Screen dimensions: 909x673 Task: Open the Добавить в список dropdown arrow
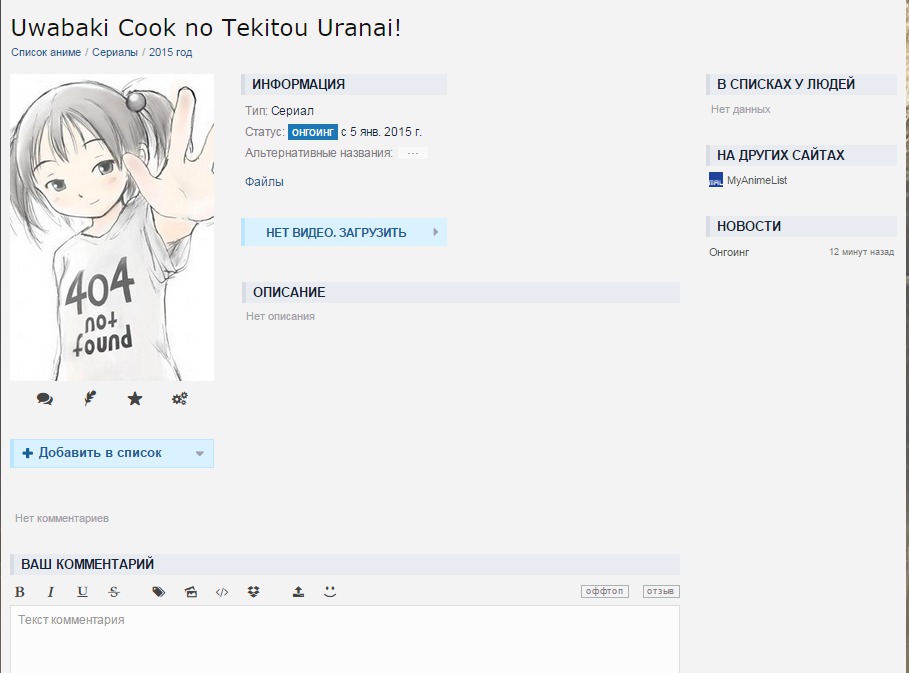click(199, 454)
